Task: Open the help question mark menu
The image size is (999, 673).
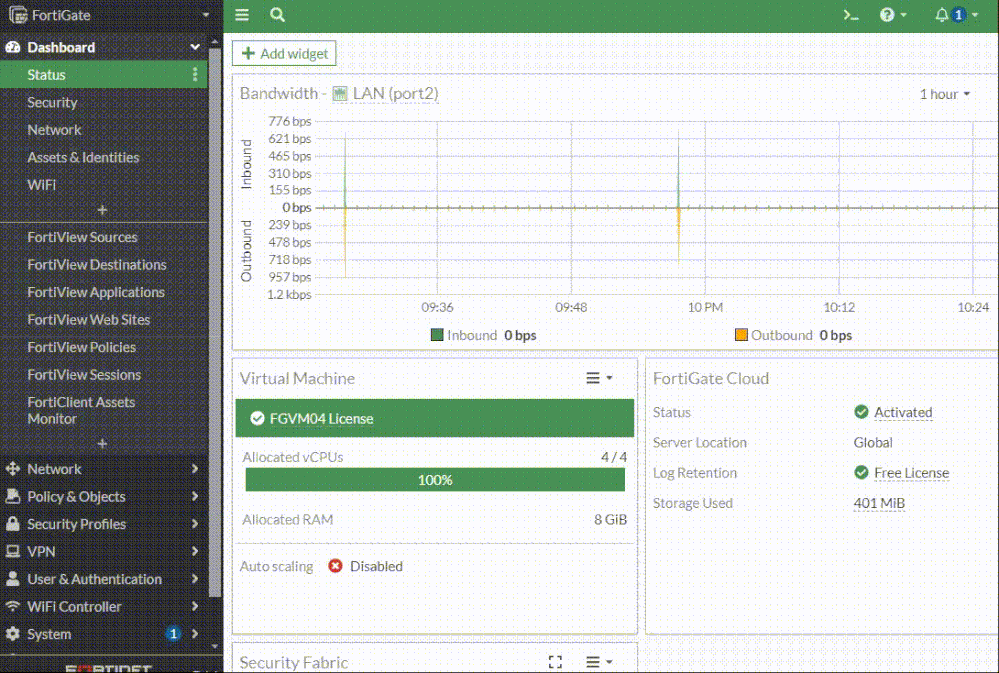Action: [x=892, y=15]
